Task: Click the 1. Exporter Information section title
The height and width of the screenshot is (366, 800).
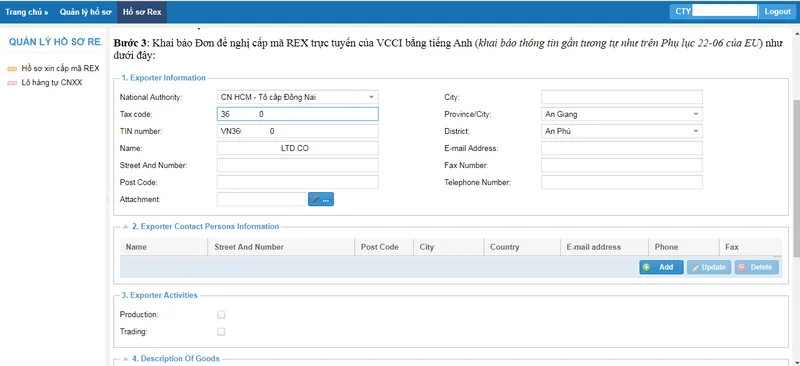Action: point(163,78)
